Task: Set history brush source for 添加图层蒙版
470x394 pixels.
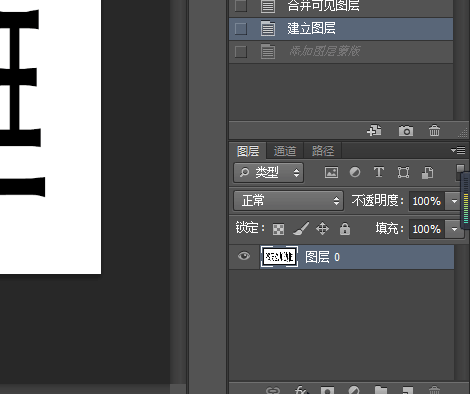Action: 241,52
